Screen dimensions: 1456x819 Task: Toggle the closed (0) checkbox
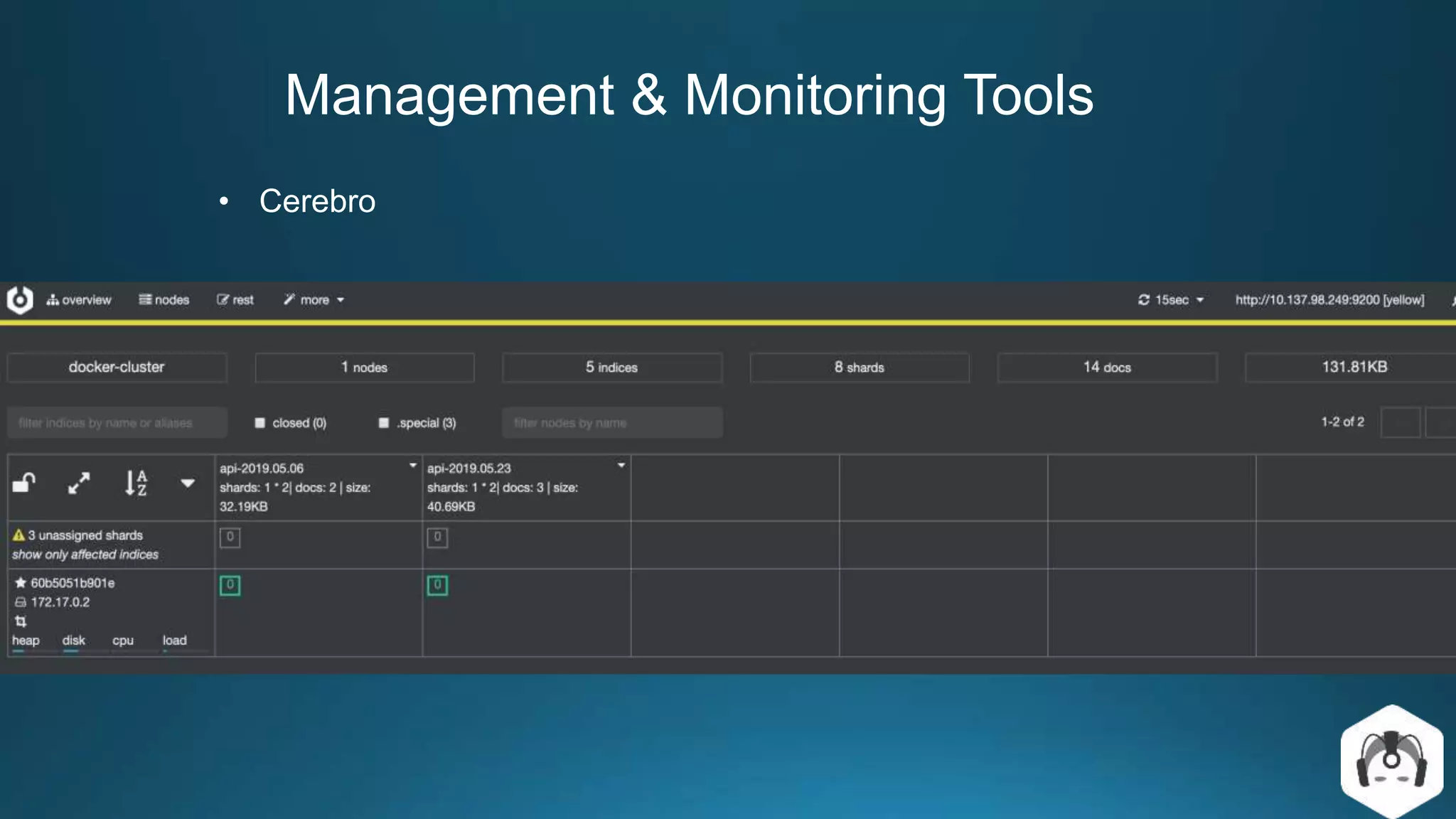click(x=260, y=423)
